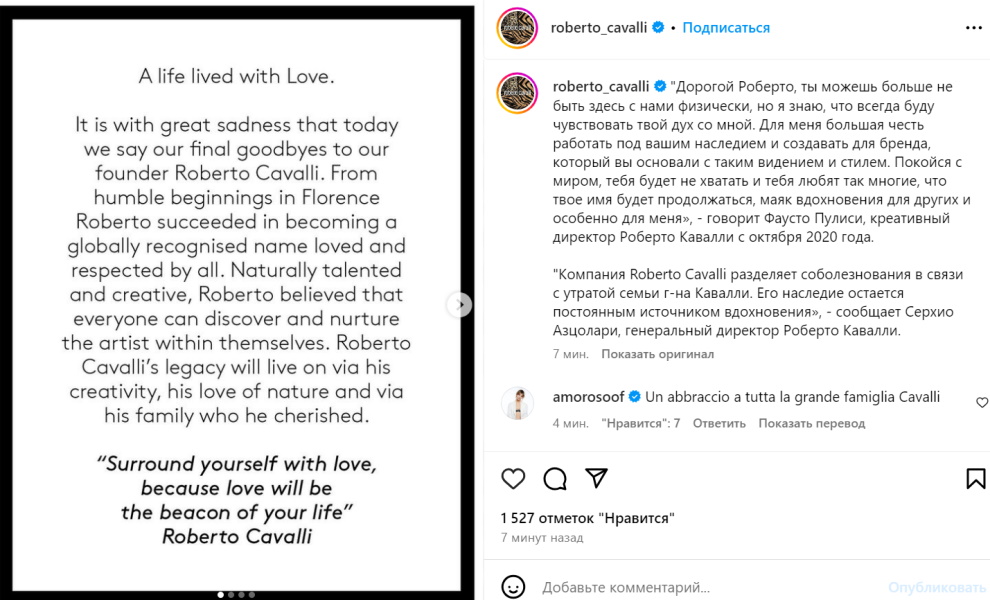Reply with Ответить on amorosoof comment

click(719, 423)
